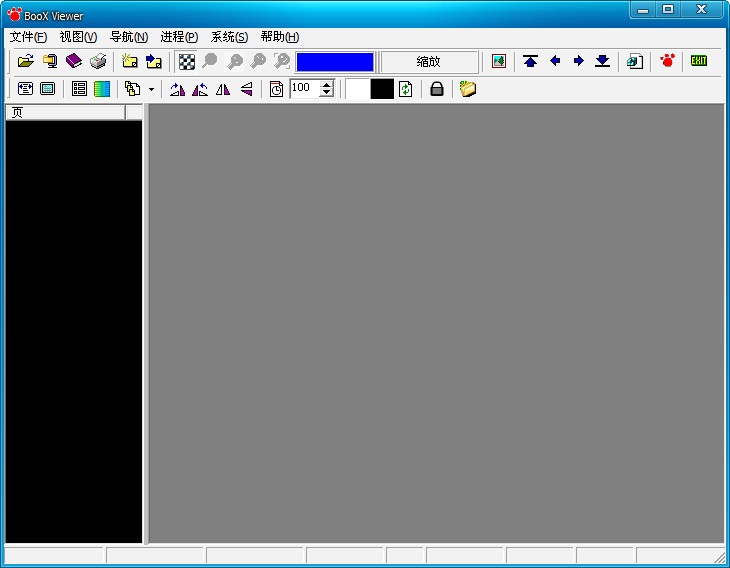This screenshot has width=730, height=568.
Task: Open the 导航(N) menu
Action: pos(129,37)
